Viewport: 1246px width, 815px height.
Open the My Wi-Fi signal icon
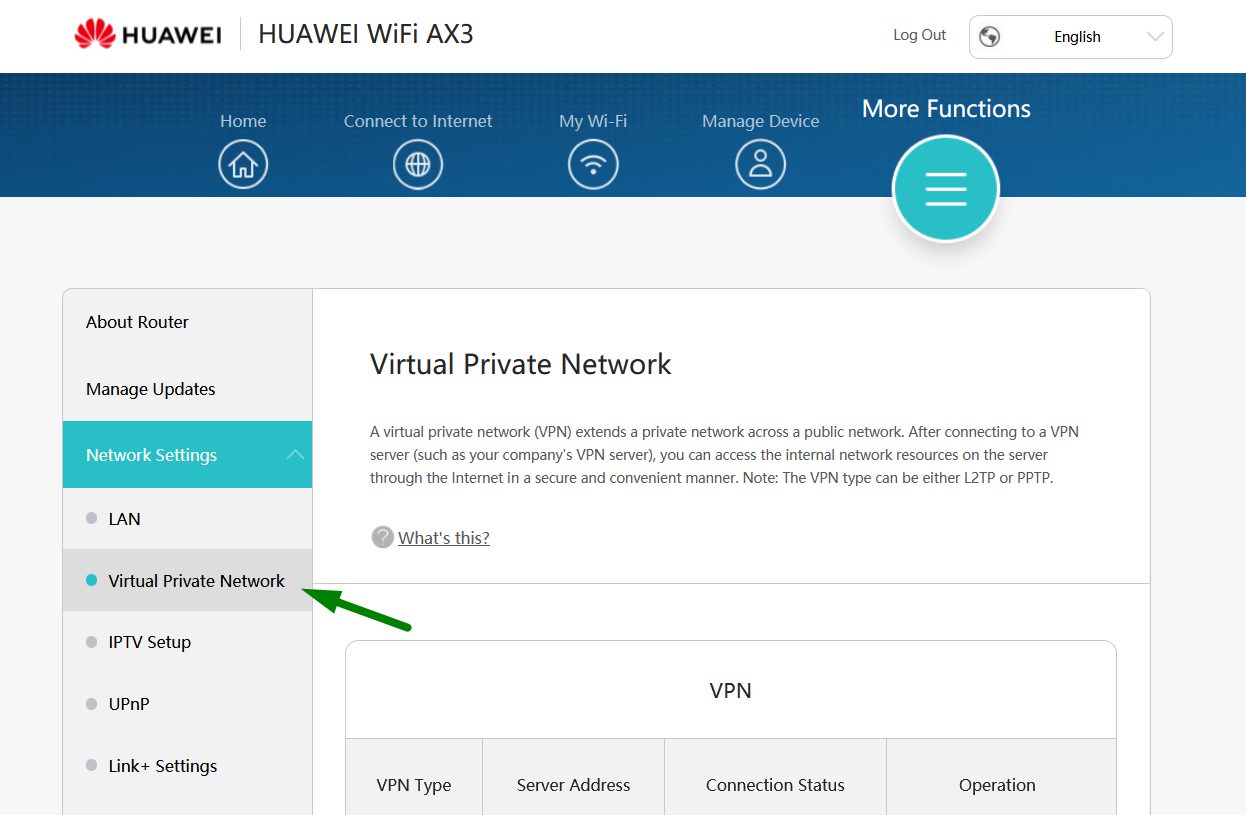(x=593, y=164)
